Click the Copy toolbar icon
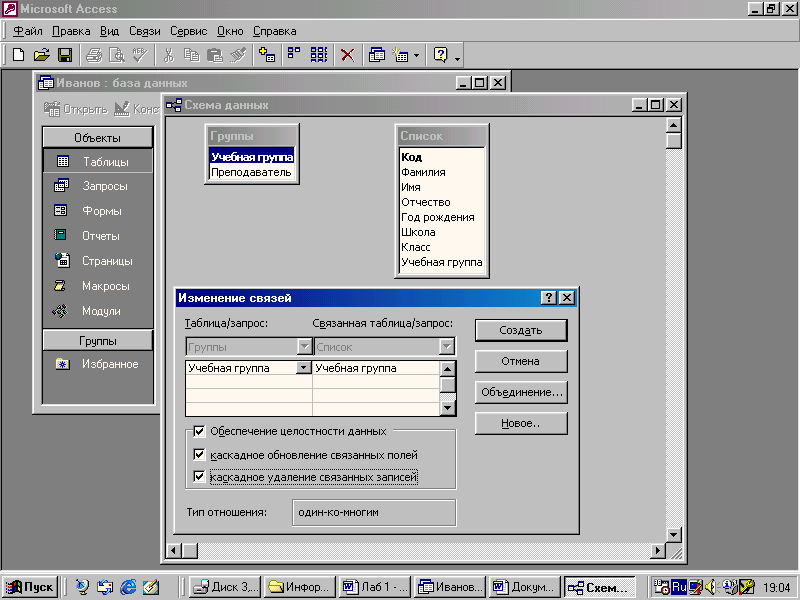Viewport: 800px width, 600px height. coord(192,55)
